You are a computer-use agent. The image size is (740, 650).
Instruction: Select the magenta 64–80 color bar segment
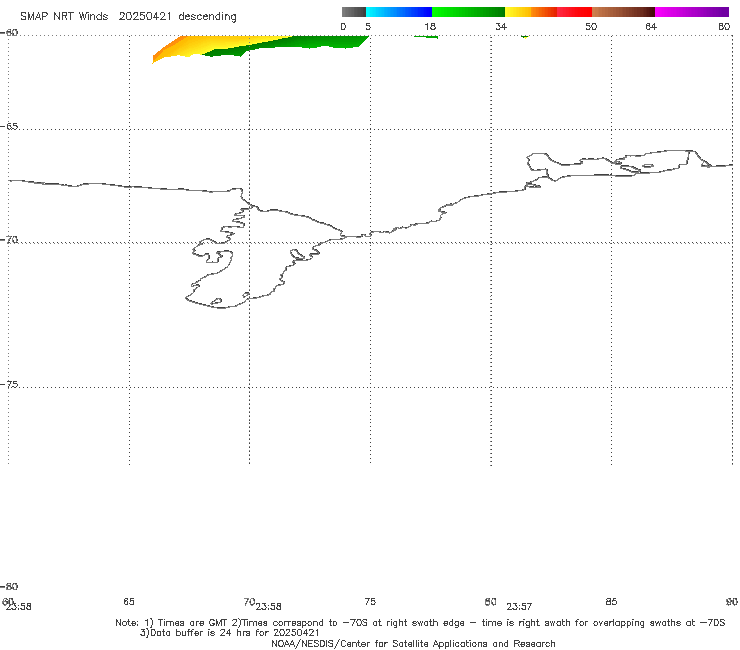pos(692,12)
